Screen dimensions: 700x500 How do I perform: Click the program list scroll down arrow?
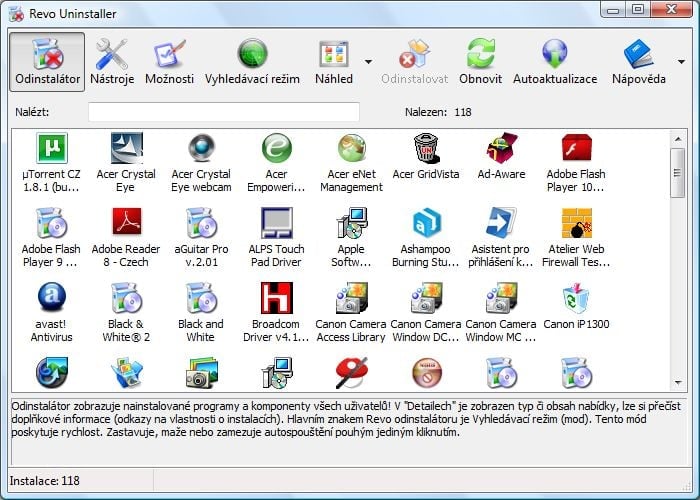pos(678,383)
